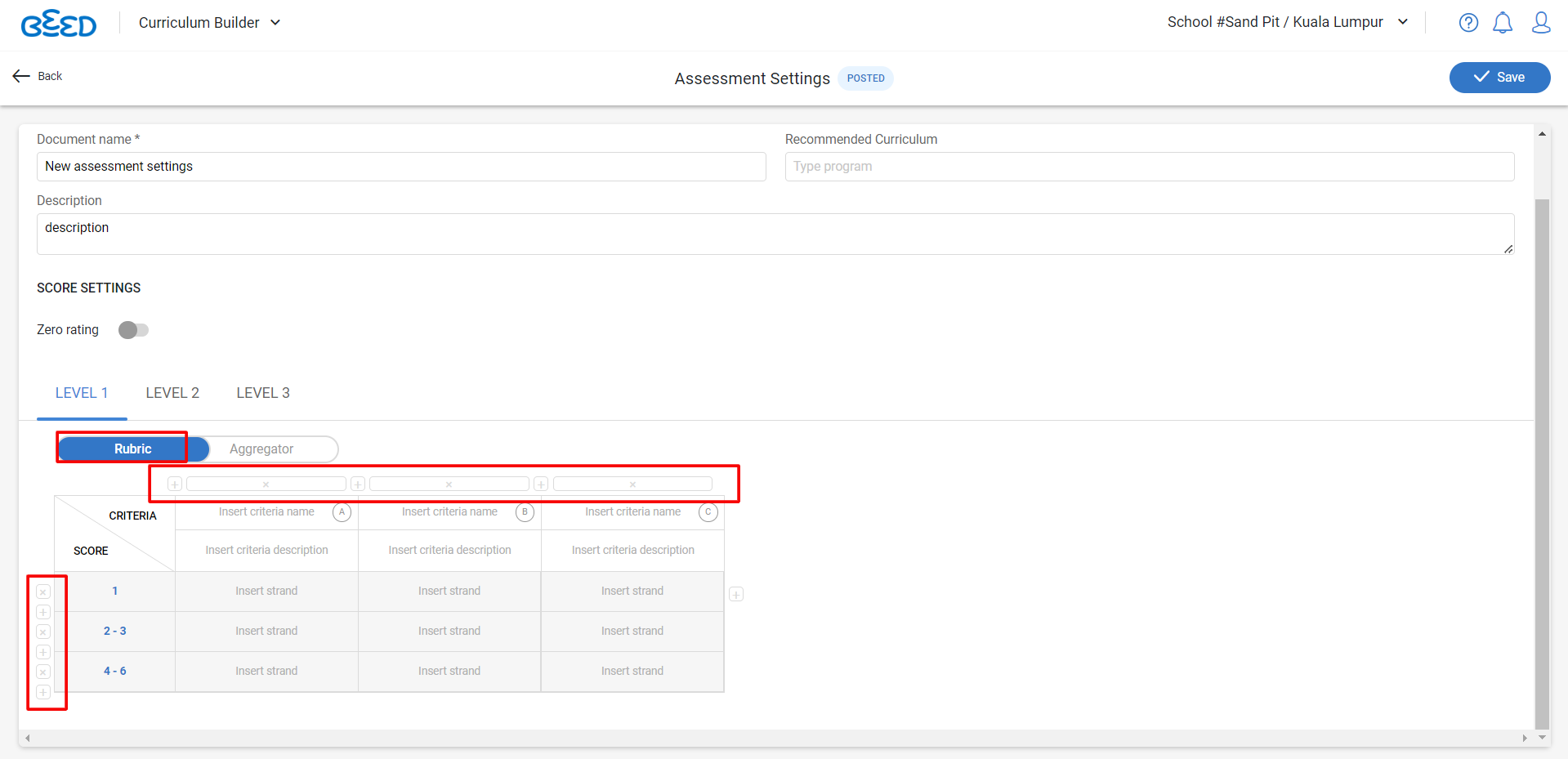Click criteria name field for column C
1568x759 pixels.
(x=632, y=512)
